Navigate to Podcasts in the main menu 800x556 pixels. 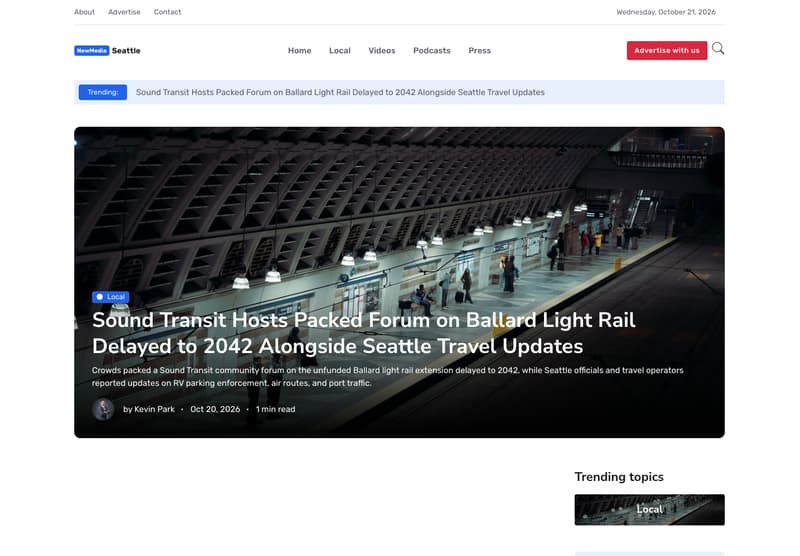[432, 50]
